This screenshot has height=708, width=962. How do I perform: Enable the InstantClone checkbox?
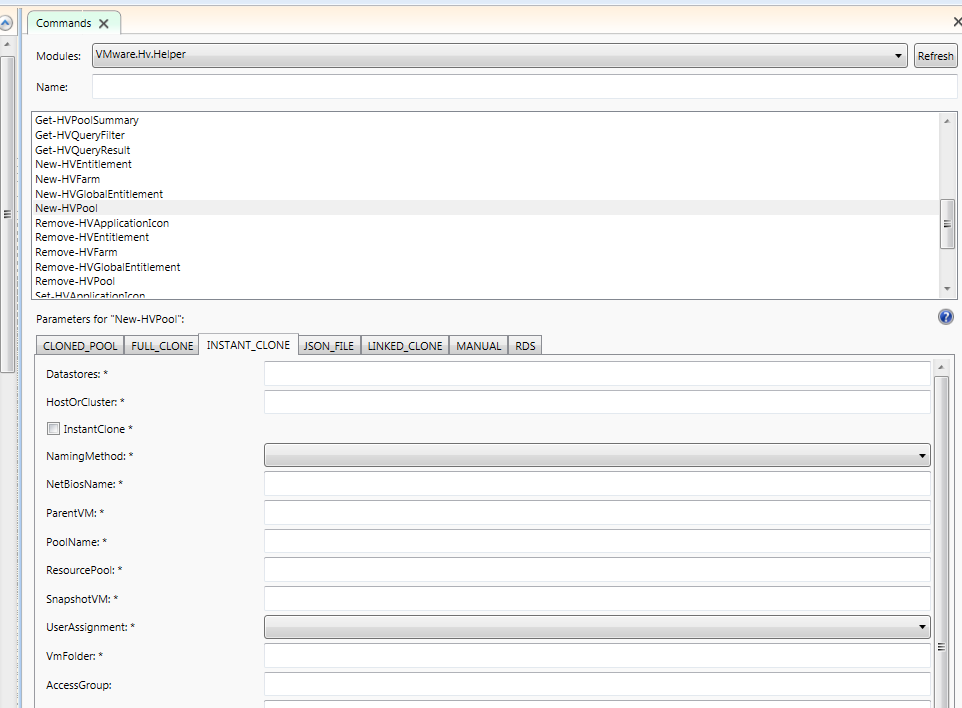tap(54, 428)
